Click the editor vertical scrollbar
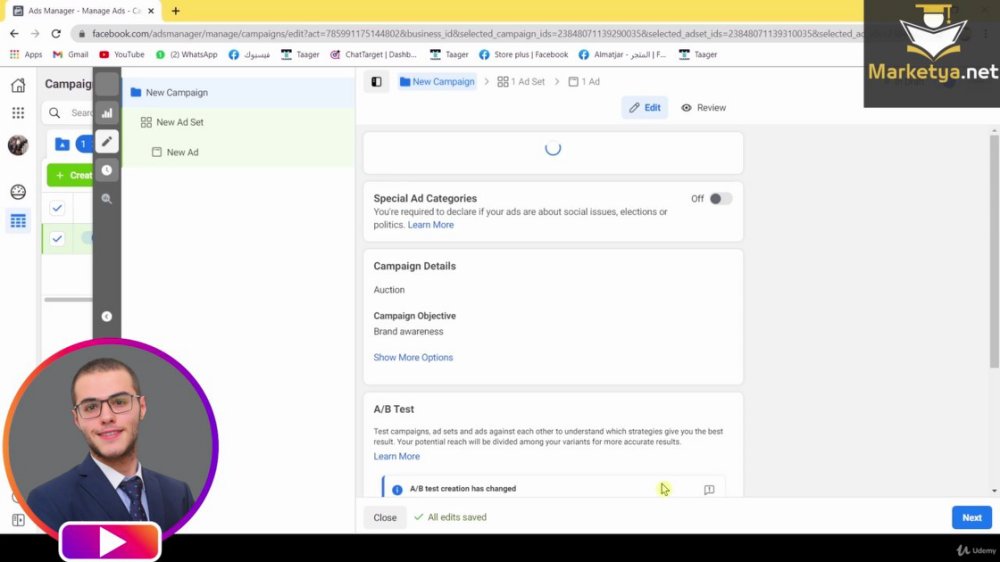This screenshot has height=562, width=1000. click(x=994, y=251)
